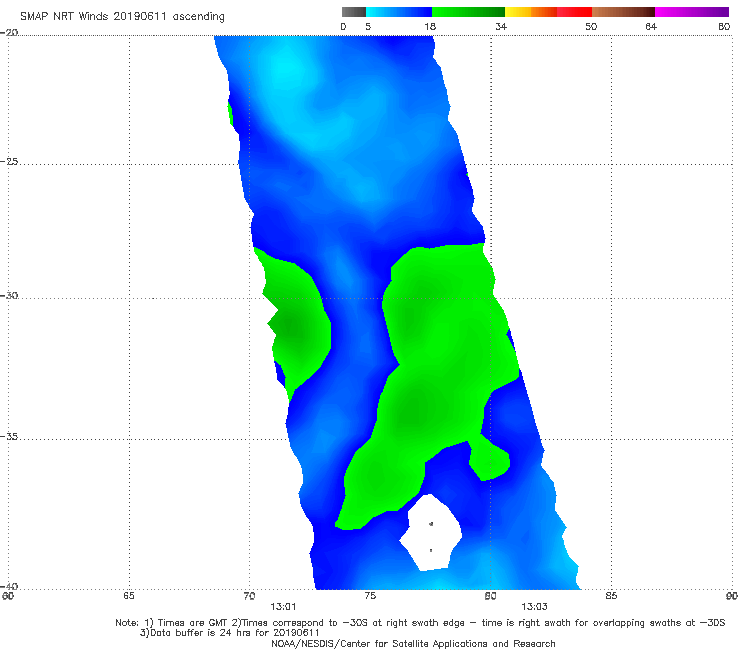Click the color bar label '50'

591,26
